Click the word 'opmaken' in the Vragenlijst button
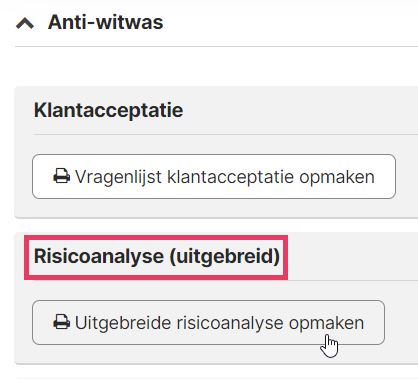Viewport: 418px width, 379px height. (x=337, y=177)
